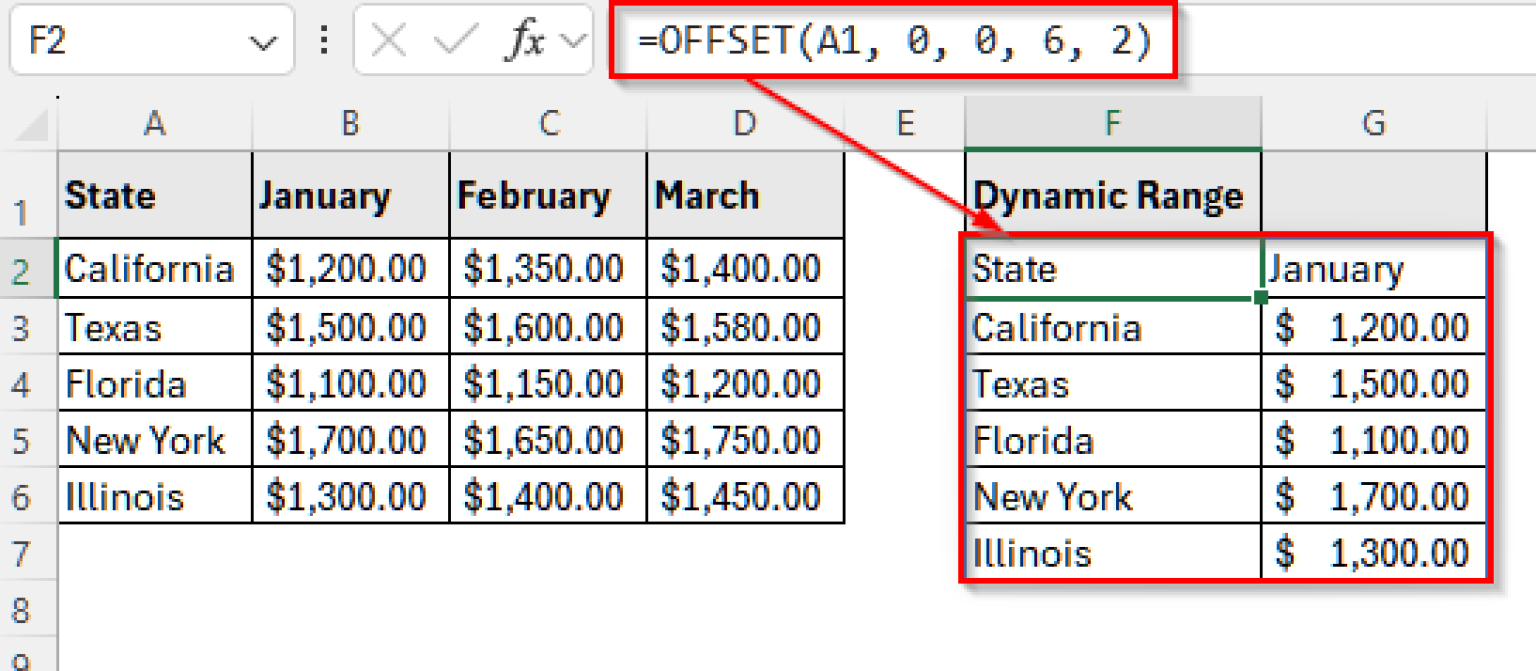Select the January cell in the dynamic range
The image size is (1536, 671).
(1374, 268)
